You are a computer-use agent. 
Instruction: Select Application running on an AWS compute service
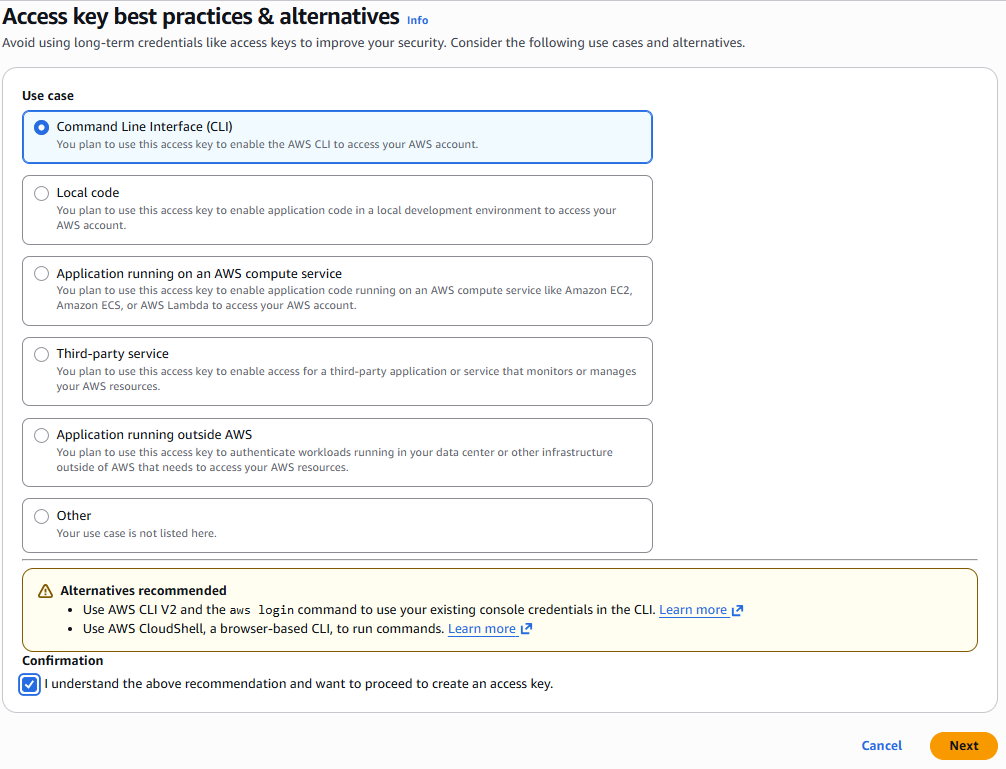pyautogui.click(x=41, y=274)
